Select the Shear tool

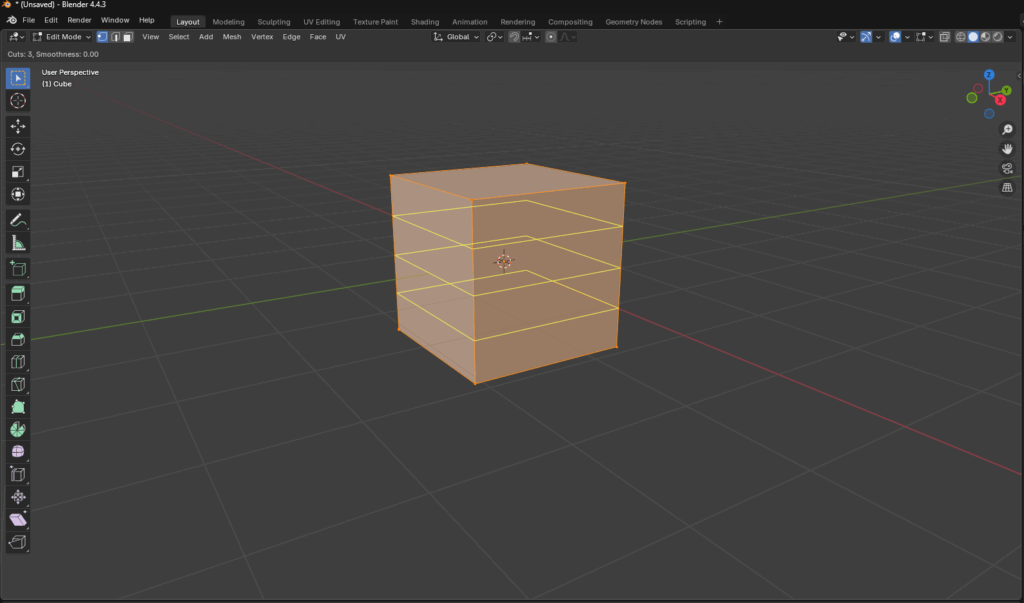pyautogui.click(x=18, y=520)
